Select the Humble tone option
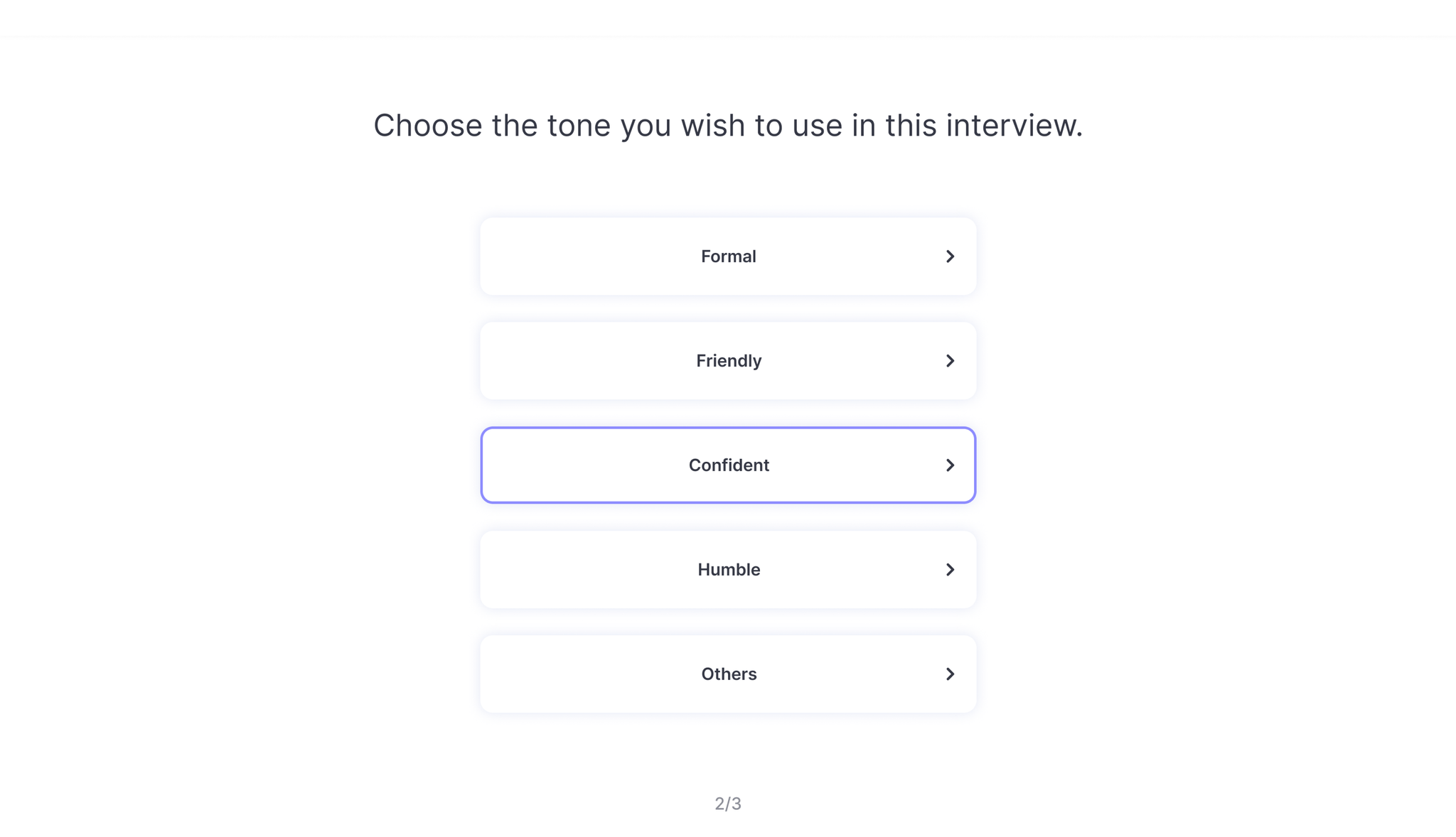The width and height of the screenshot is (1456, 837). click(x=728, y=569)
